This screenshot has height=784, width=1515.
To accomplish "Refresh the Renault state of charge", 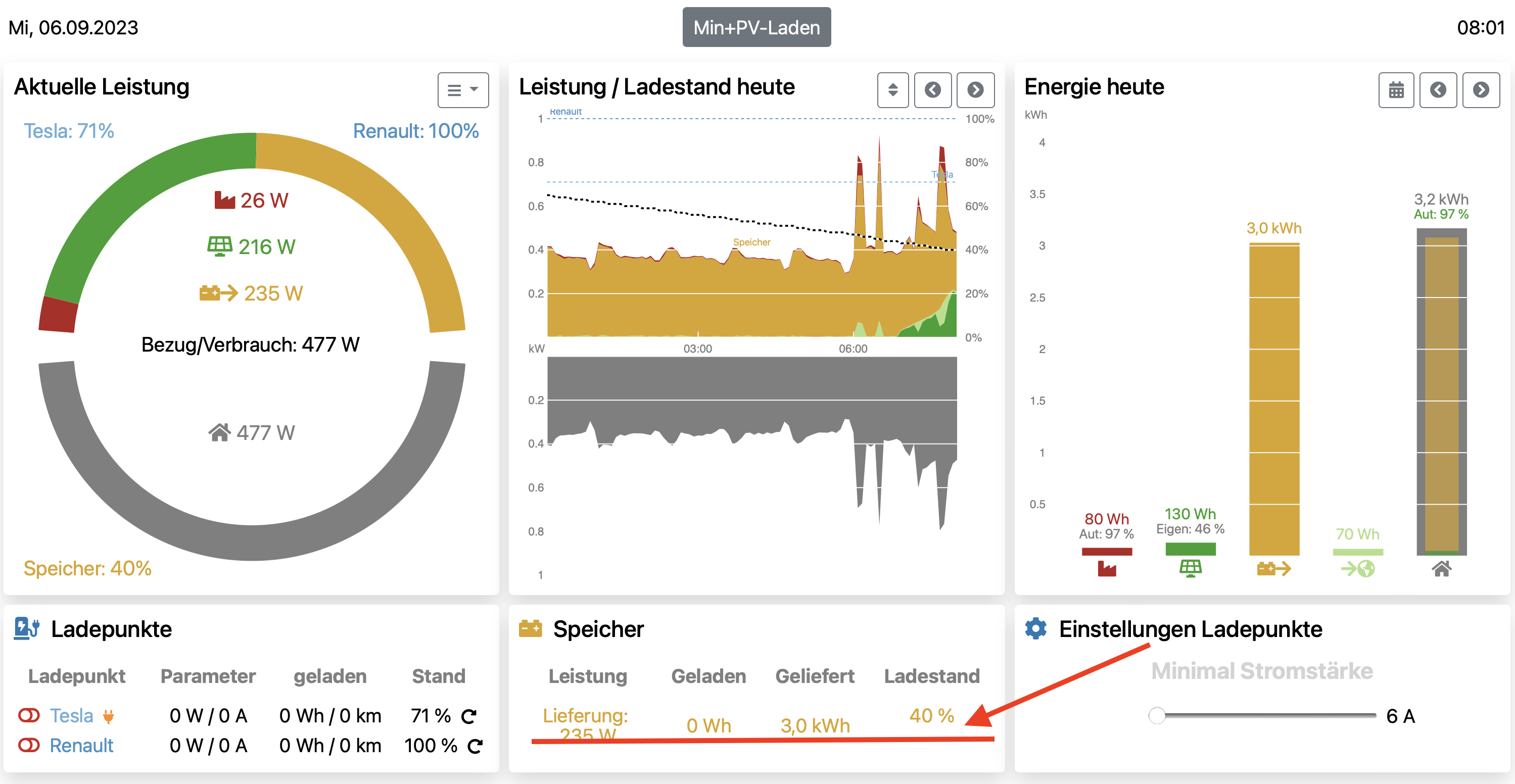I will tap(475, 746).
